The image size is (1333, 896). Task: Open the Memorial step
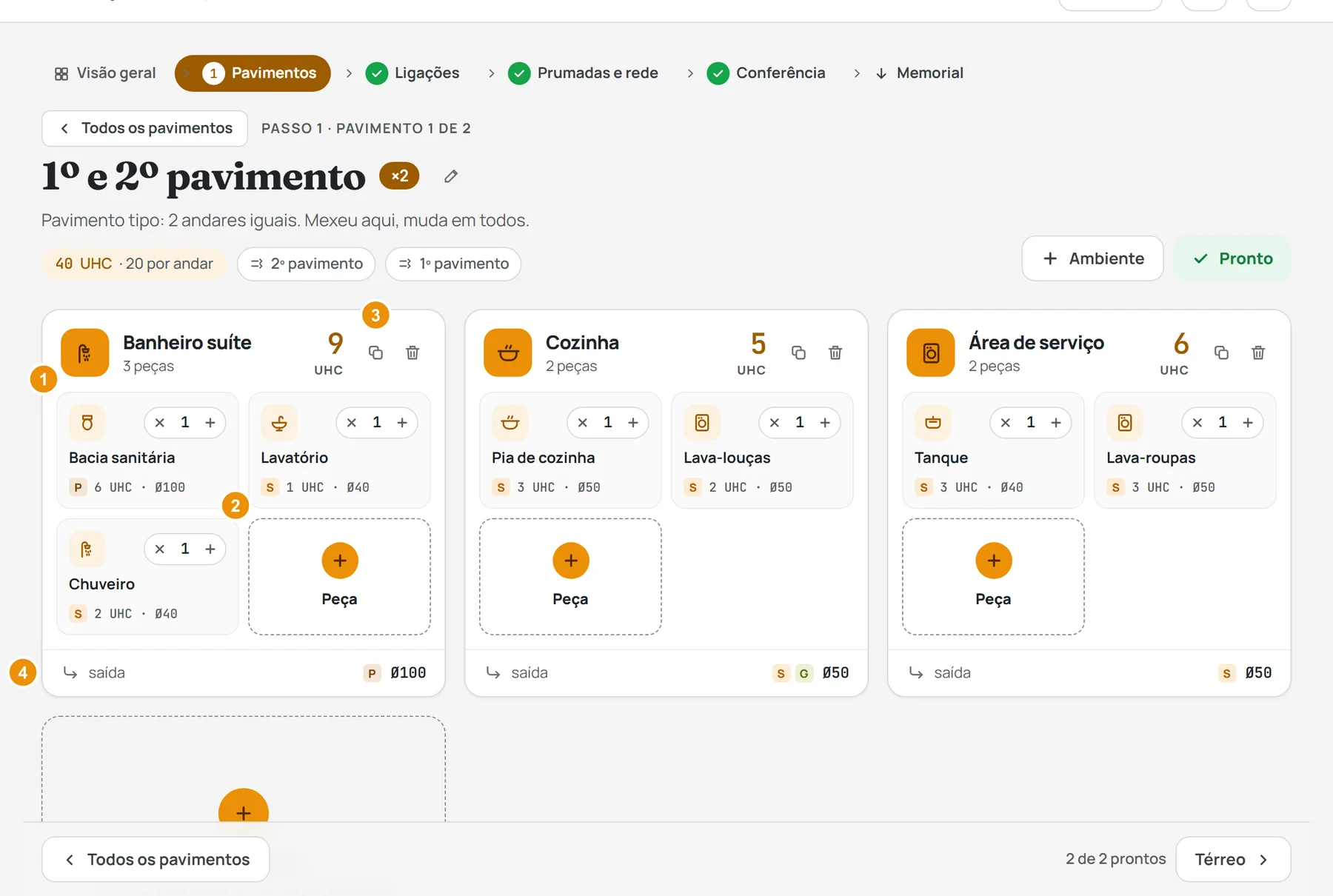tap(919, 73)
